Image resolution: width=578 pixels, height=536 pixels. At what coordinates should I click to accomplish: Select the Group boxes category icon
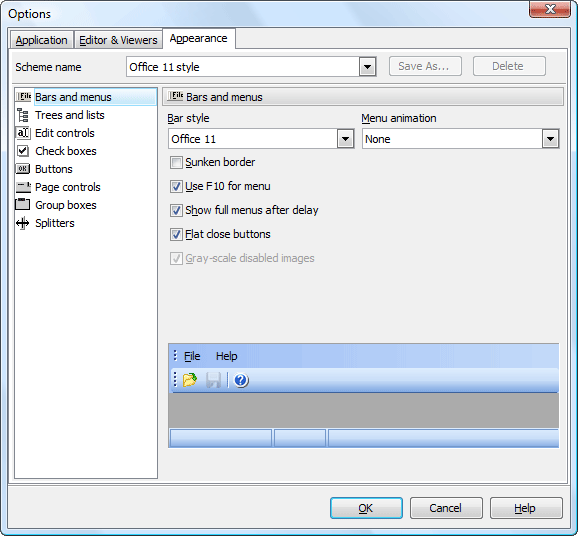22,205
